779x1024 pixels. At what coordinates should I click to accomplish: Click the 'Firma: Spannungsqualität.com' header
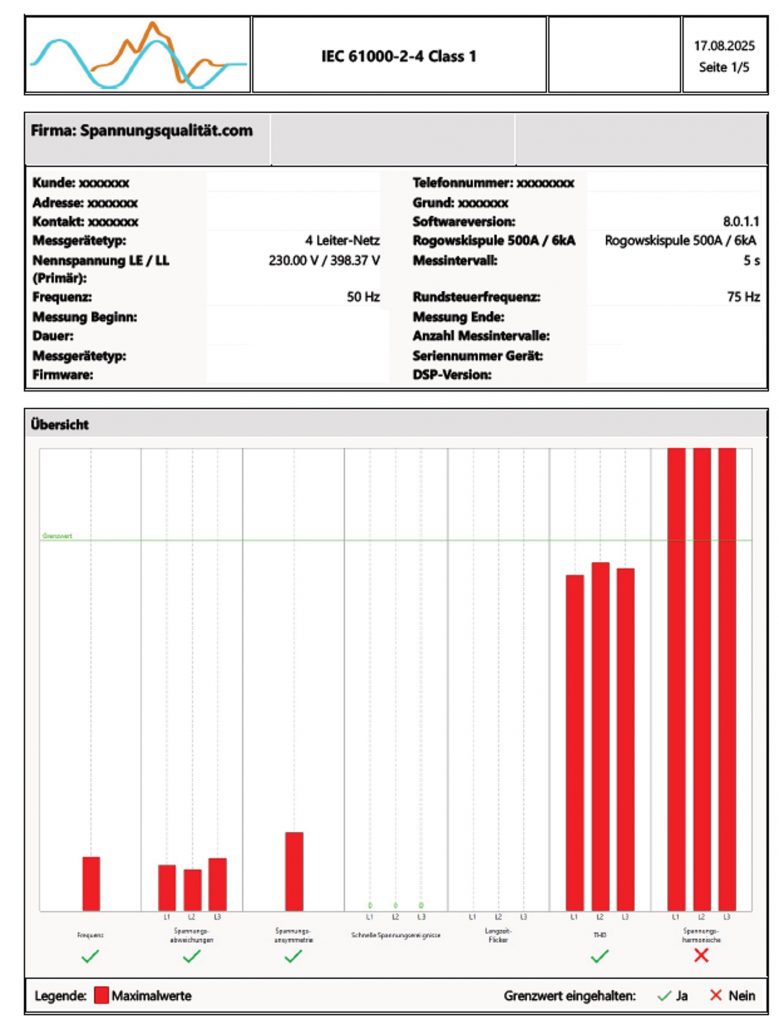pyautogui.click(x=142, y=131)
